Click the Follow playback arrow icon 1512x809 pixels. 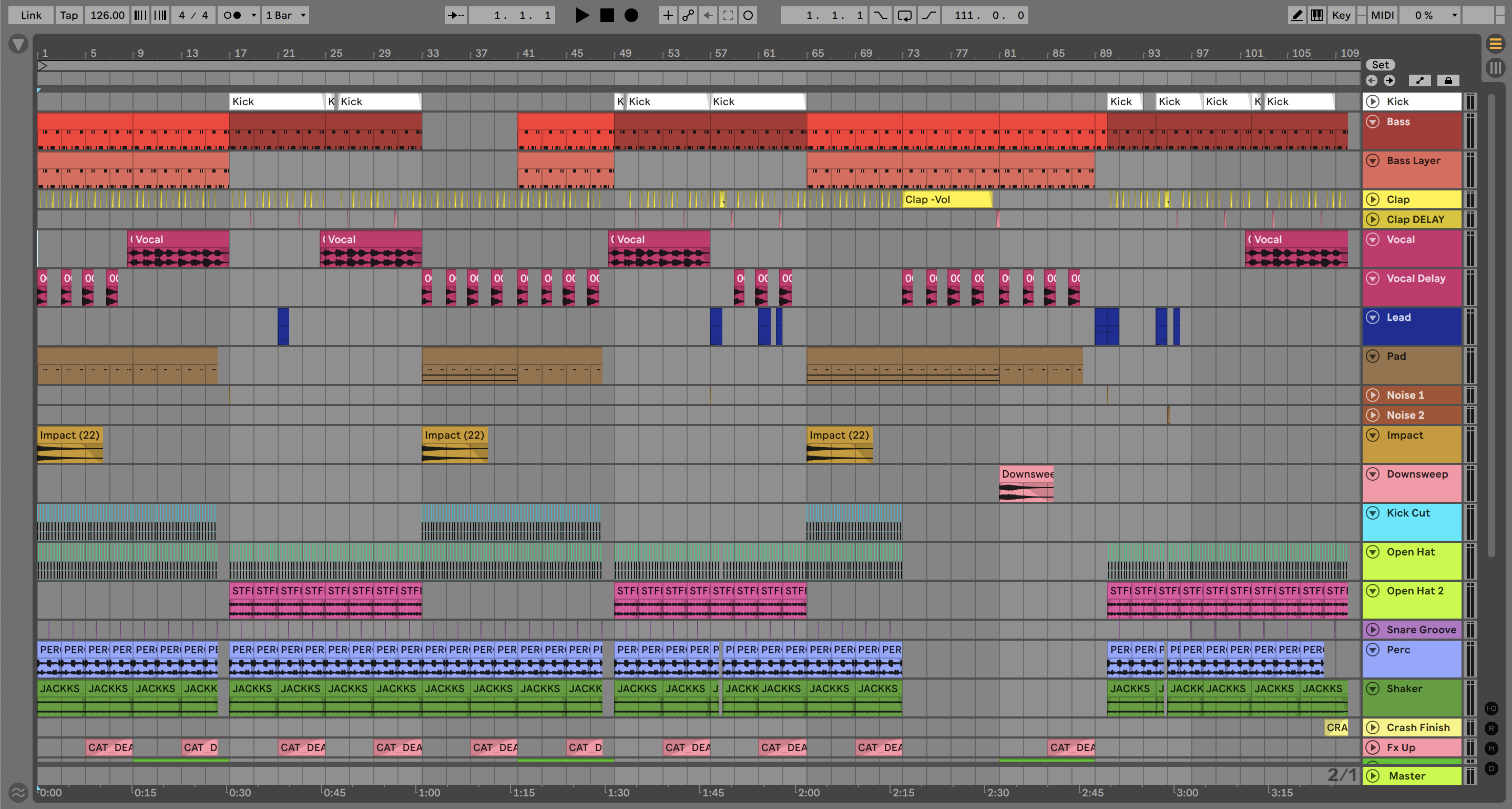(455, 15)
